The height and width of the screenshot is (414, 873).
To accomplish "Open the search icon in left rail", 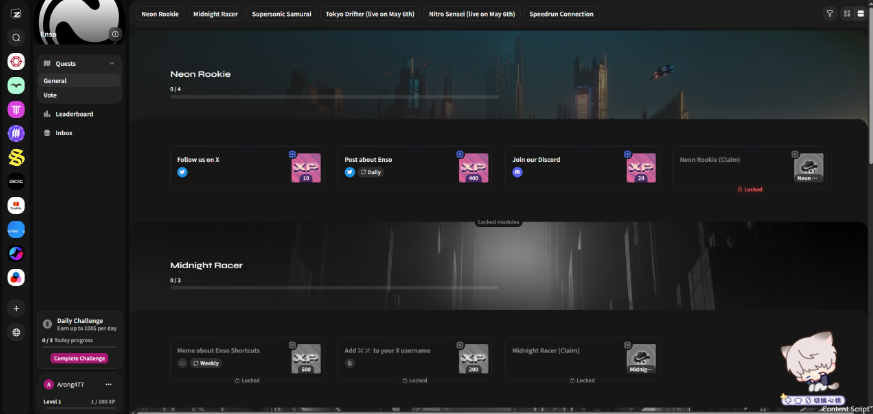I will click(x=16, y=38).
